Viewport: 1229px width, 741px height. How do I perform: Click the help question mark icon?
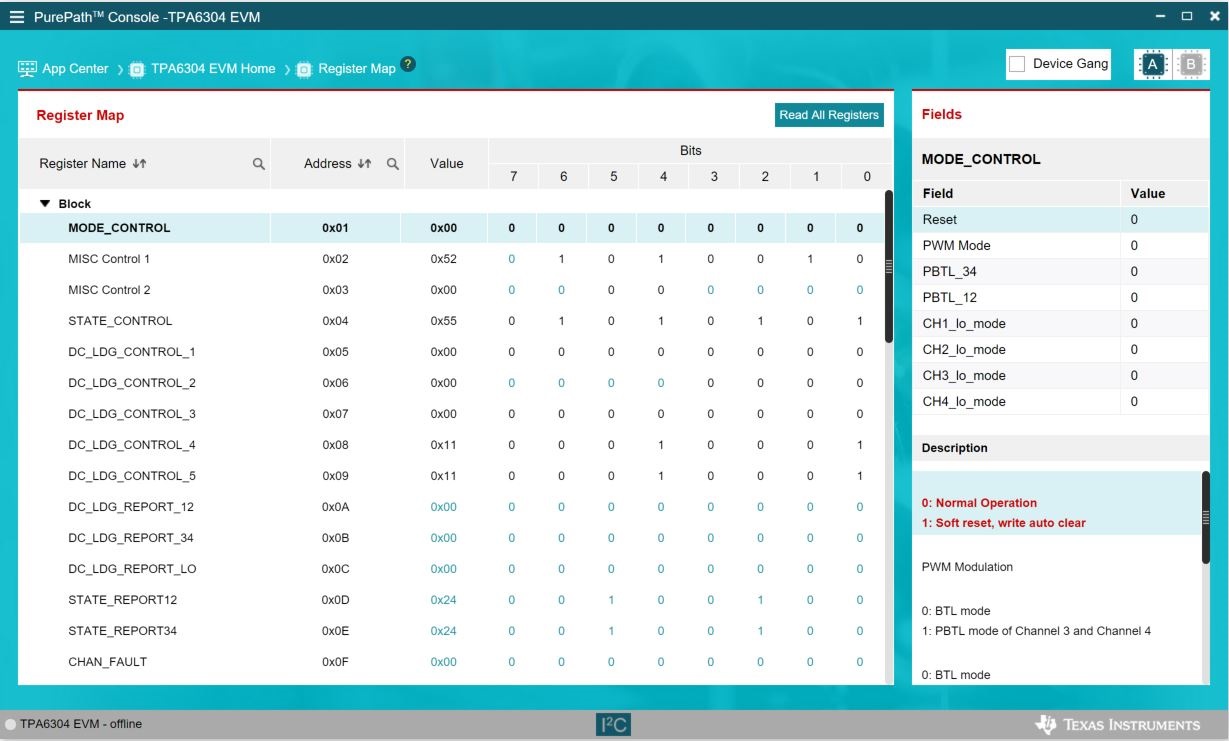coord(408,65)
